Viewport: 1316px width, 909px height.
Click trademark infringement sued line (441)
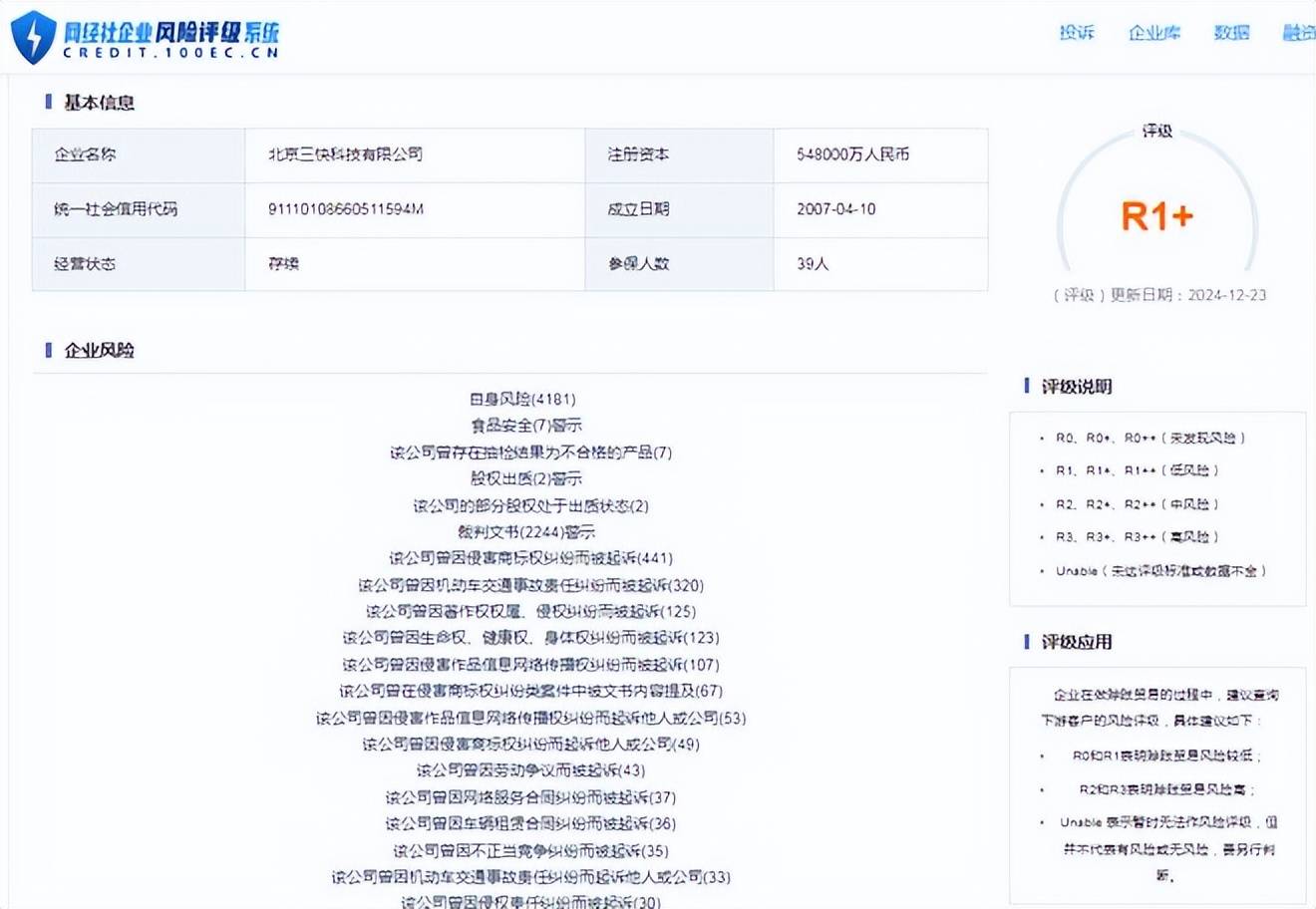pyautogui.click(x=530, y=558)
